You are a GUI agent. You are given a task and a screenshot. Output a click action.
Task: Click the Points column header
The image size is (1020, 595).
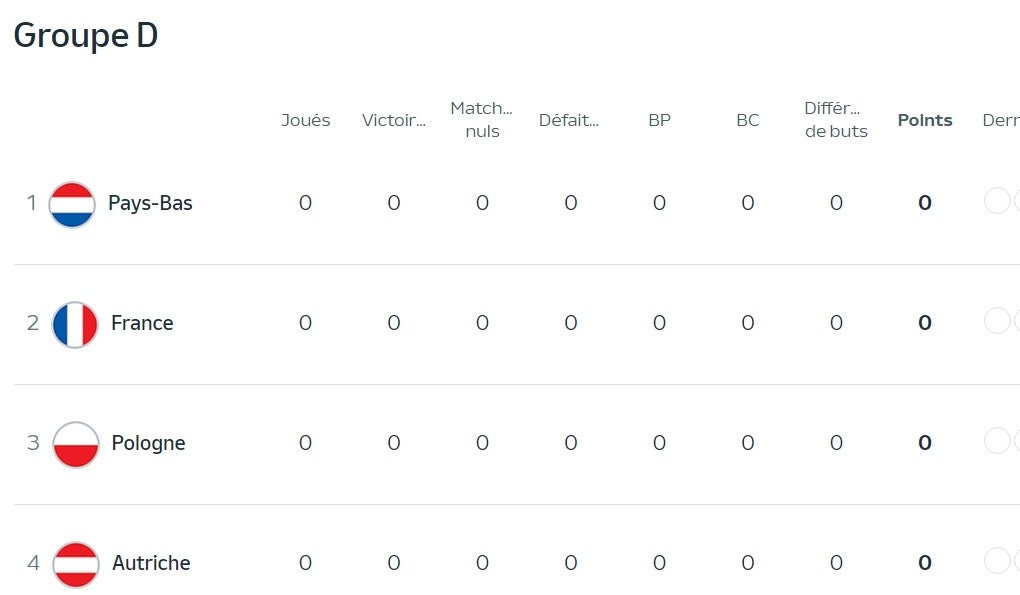(x=925, y=120)
